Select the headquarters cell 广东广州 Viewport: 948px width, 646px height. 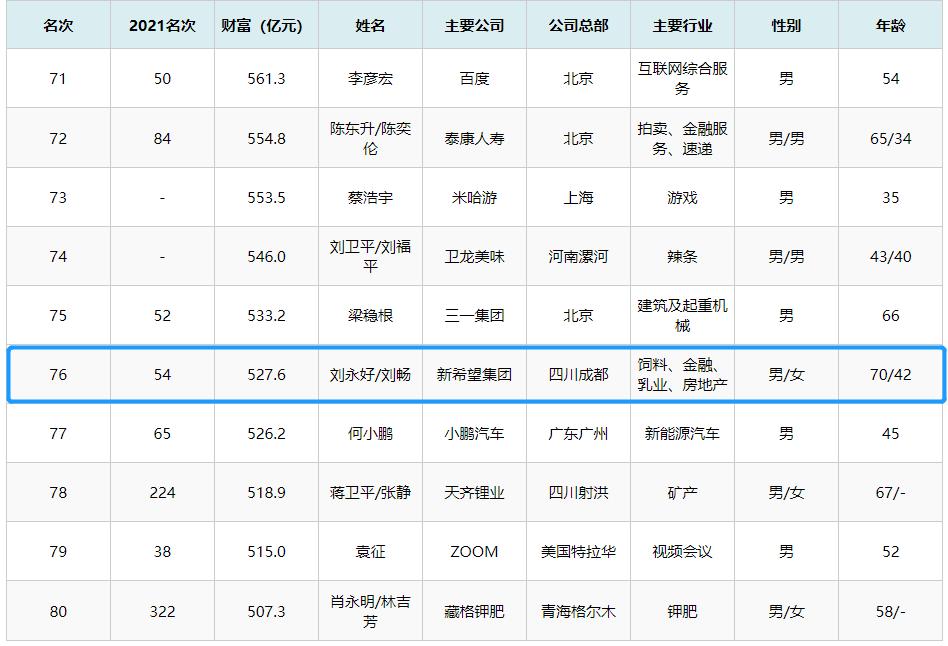pyautogui.click(x=578, y=434)
